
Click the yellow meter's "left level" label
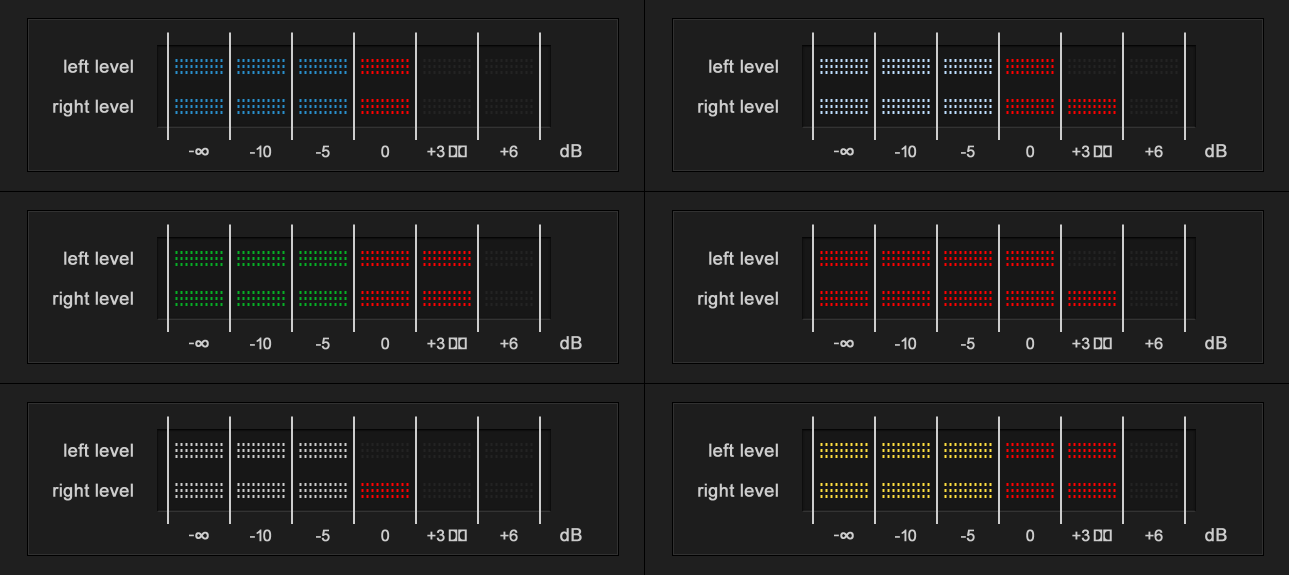[743, 451]
